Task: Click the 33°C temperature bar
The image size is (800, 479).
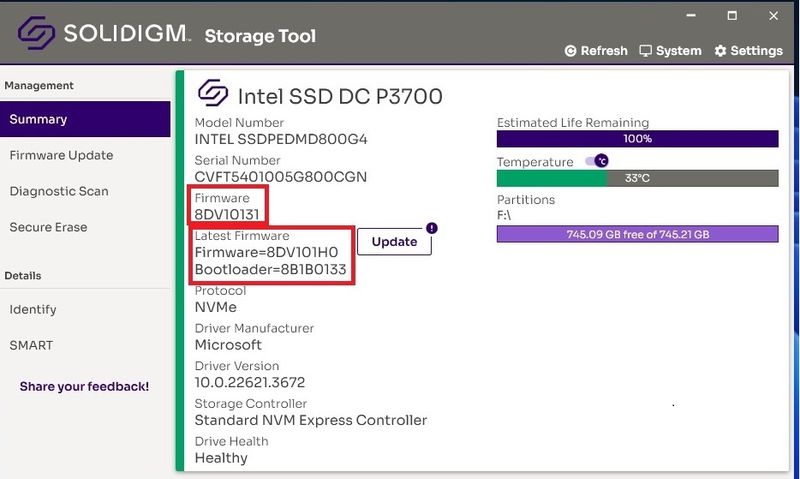Action: [x=637, y=178]
